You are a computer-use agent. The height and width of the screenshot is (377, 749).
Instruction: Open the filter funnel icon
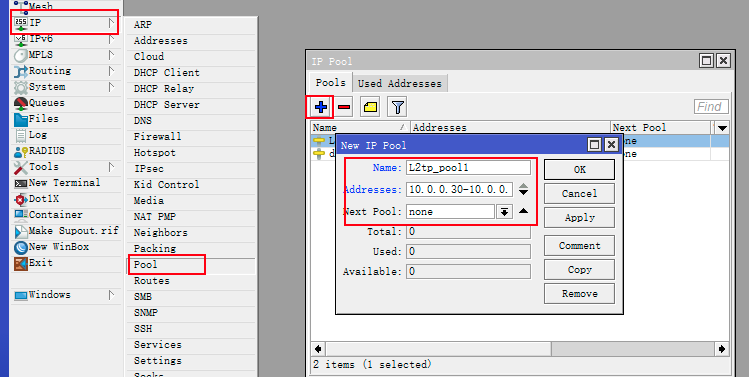coord(397,107)
